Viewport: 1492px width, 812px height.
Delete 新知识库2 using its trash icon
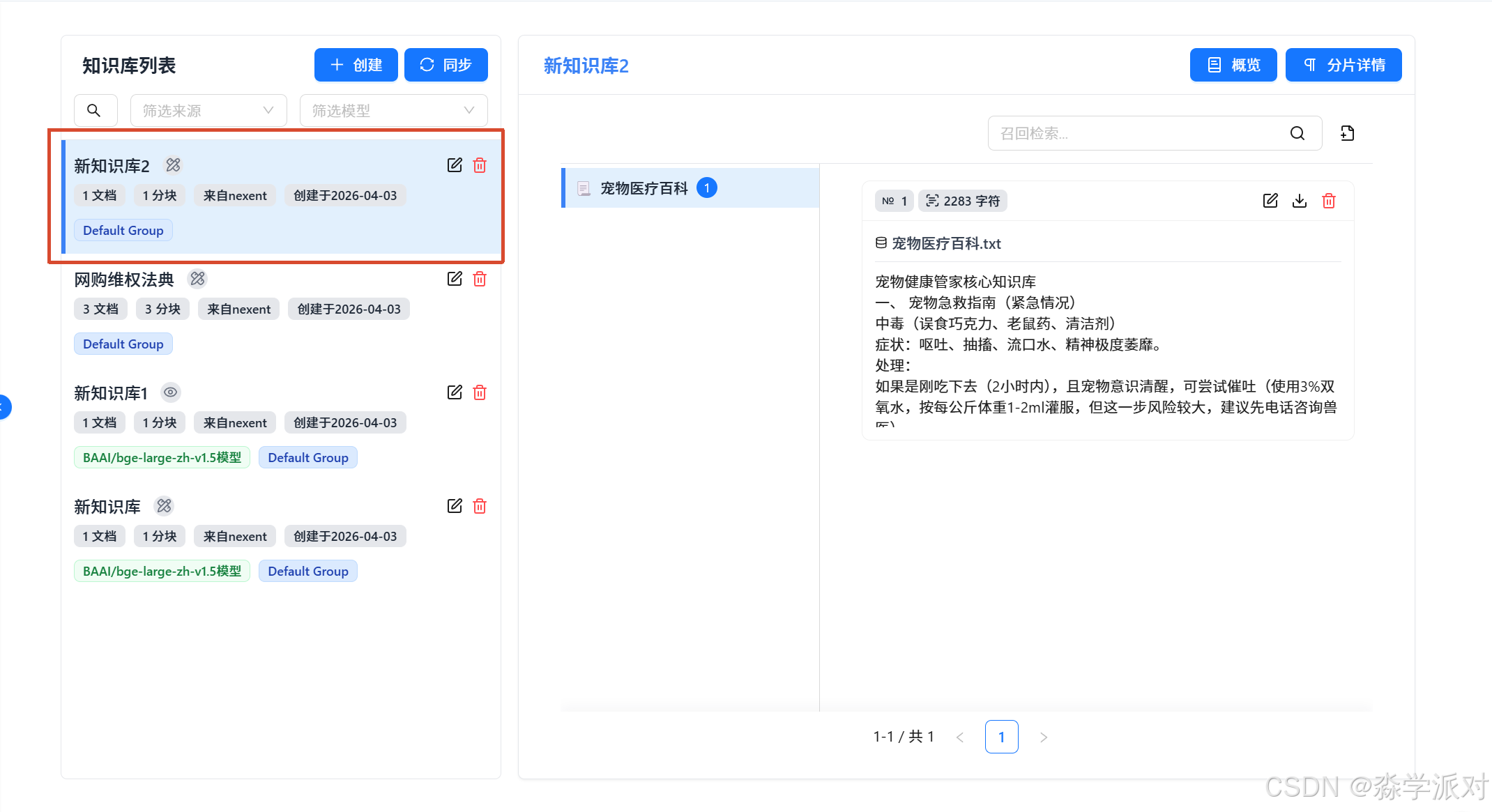(x=479, y=165)
